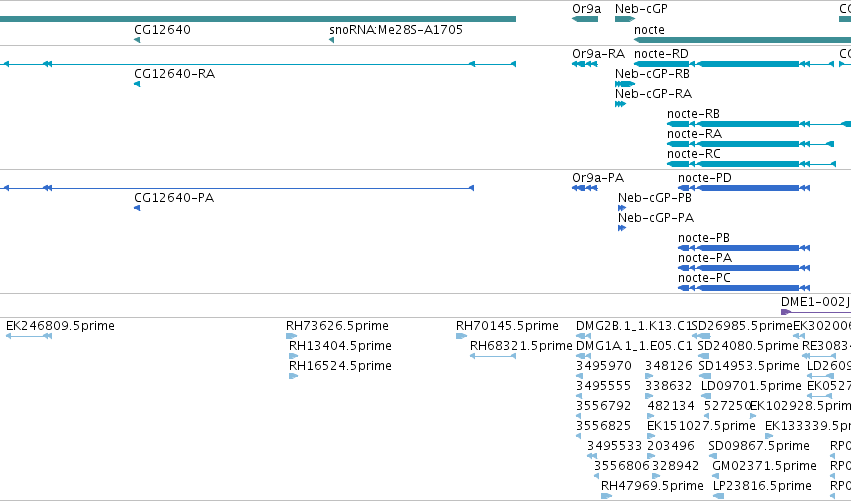Click the LP23816.5prime EST label
The image size is (851, 501).
(762, 486)
